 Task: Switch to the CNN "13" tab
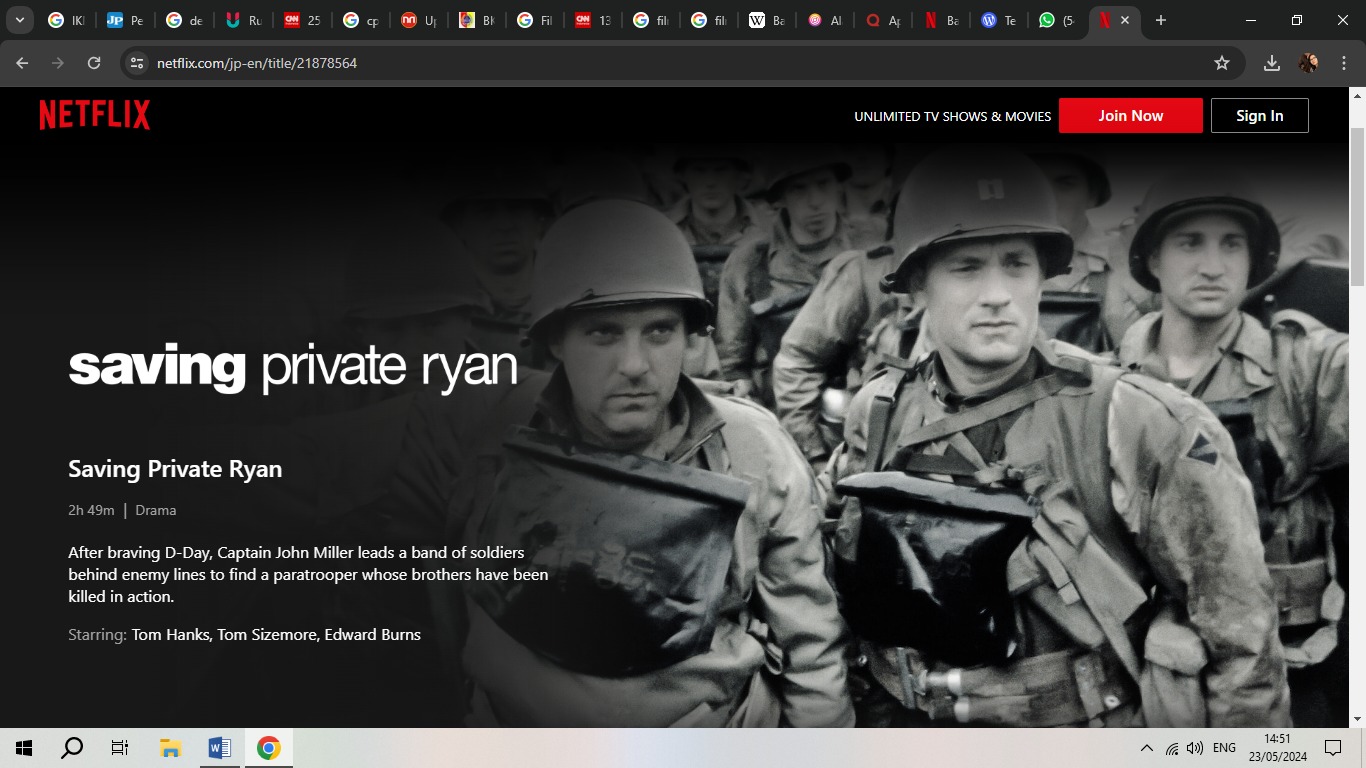(x=594, y=20)
